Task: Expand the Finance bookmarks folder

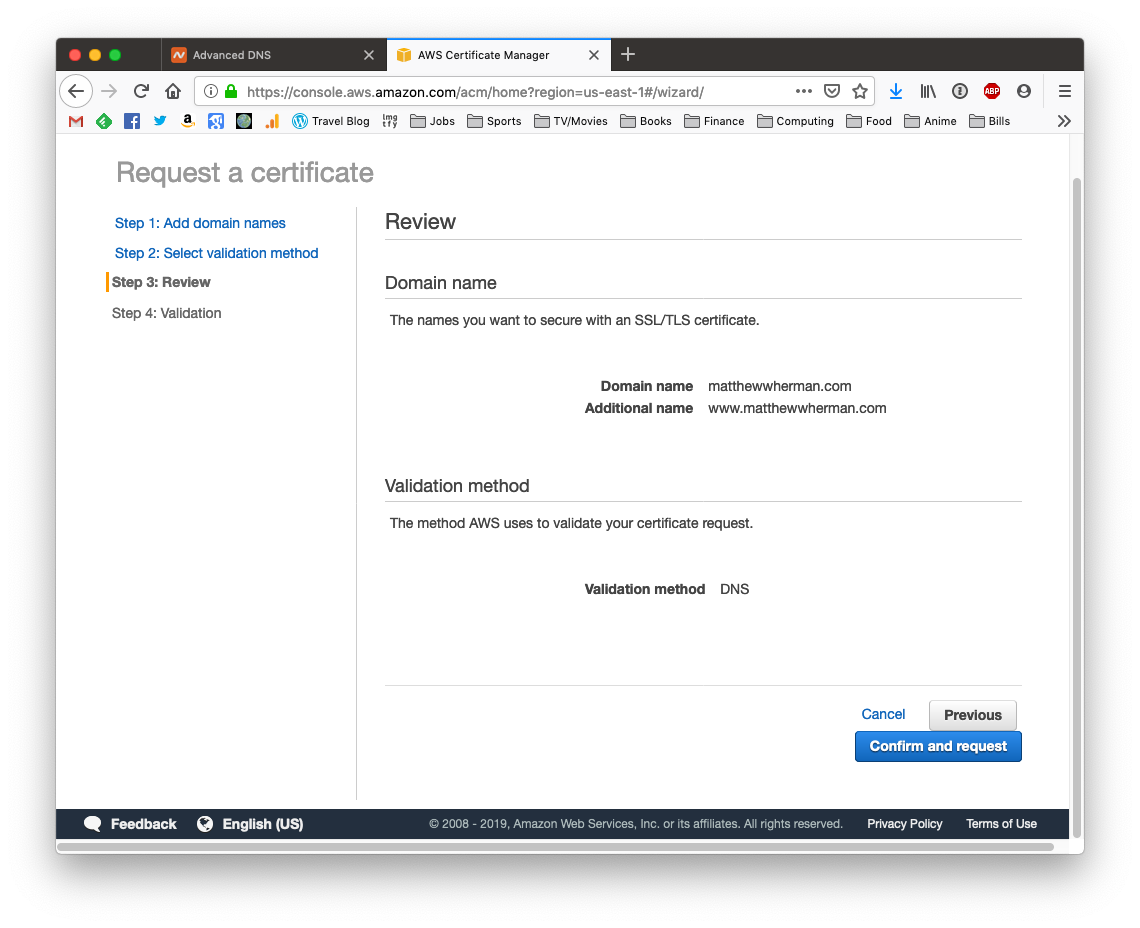Action: (714, 121)
